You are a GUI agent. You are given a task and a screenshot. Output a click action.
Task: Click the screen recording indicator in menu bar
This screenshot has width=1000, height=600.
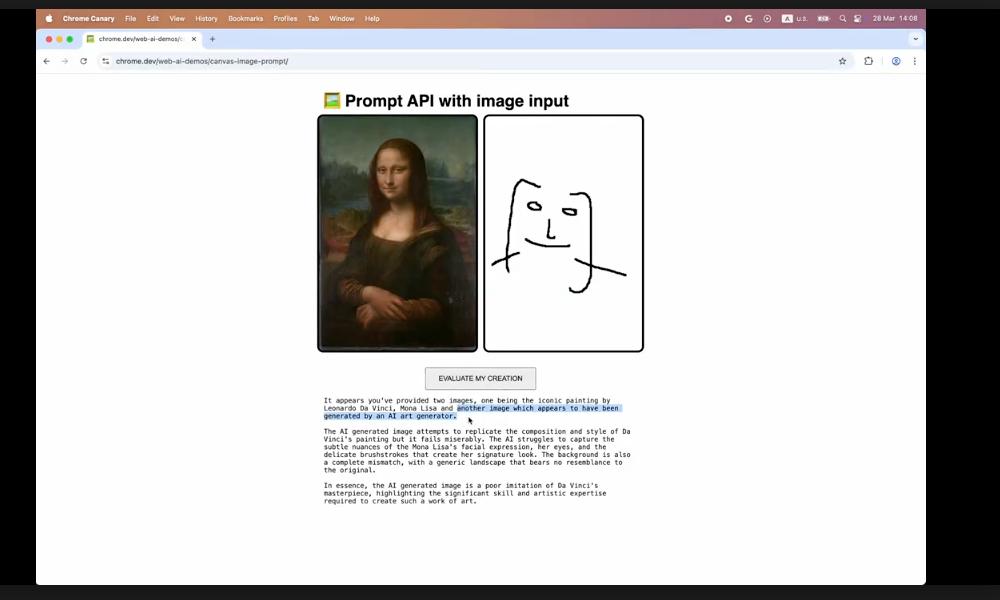(x=728, y=18)
